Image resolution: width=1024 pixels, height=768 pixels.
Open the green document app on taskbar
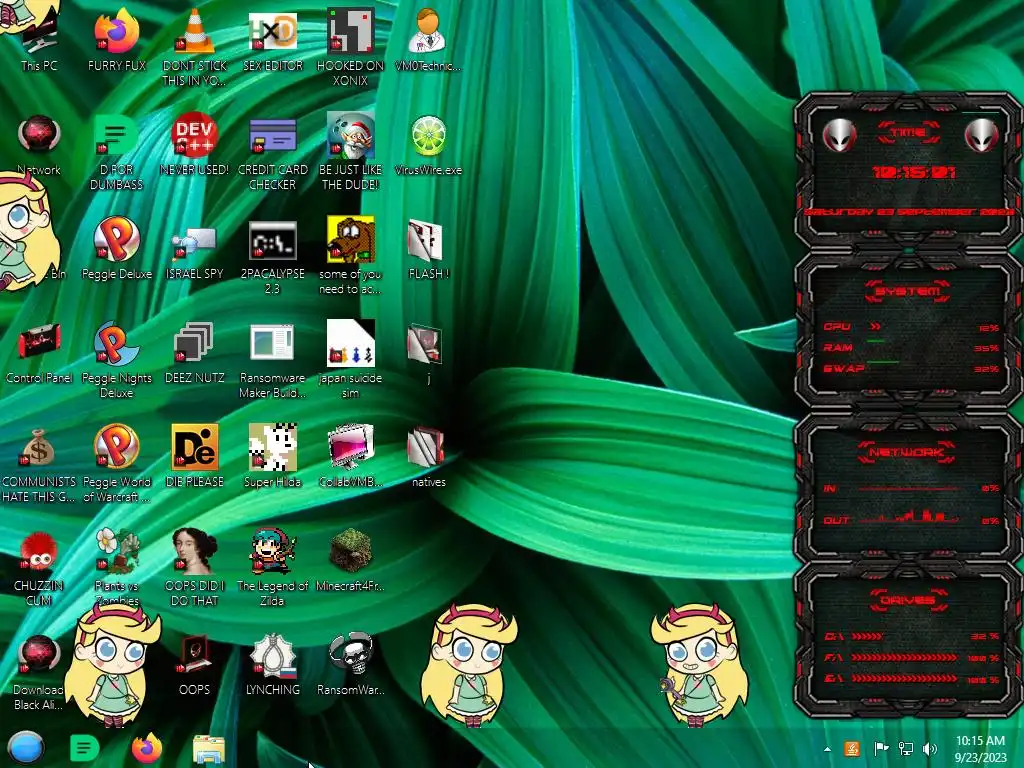click(x=84, y=748)
